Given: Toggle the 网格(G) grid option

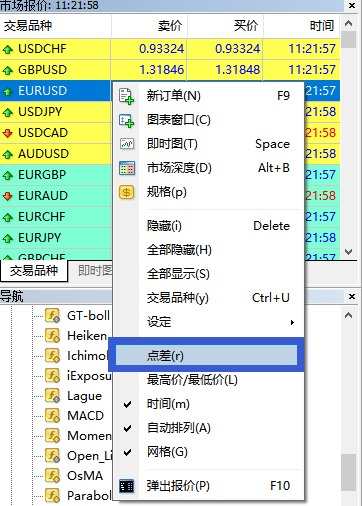Looking at the screenshot, I should click(208, 452).
